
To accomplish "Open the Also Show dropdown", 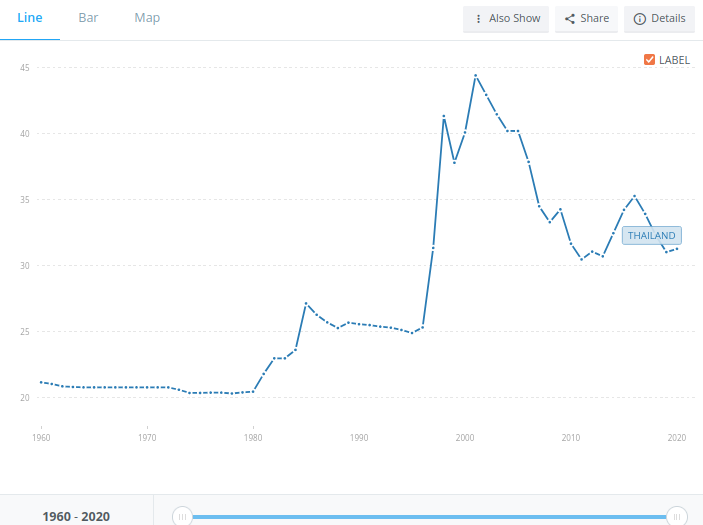I will (506, 19).
